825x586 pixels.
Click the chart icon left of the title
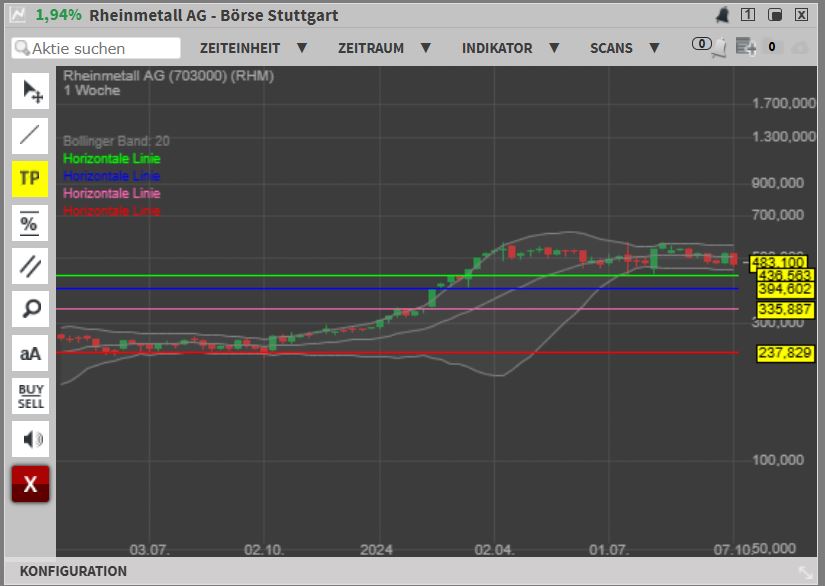(17, 15)
